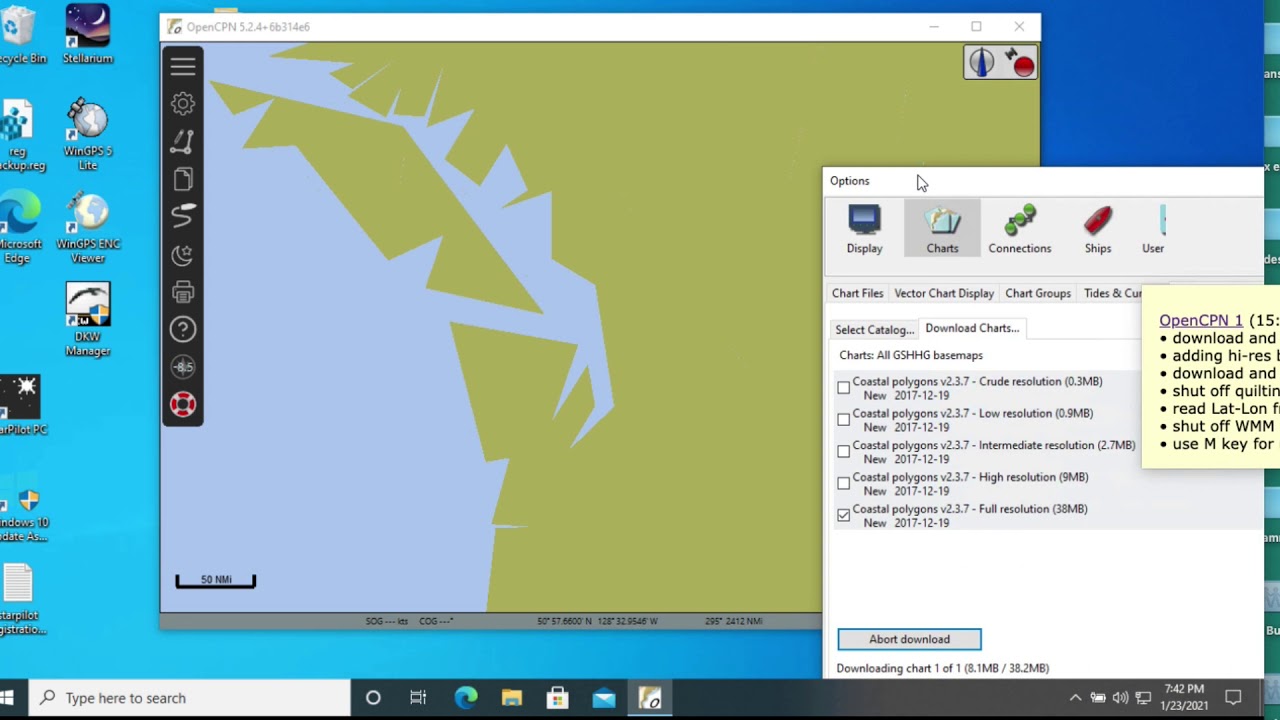Open the Connections options section
The width and height of the screenshot is (1280, 720).
point(1019,230)
